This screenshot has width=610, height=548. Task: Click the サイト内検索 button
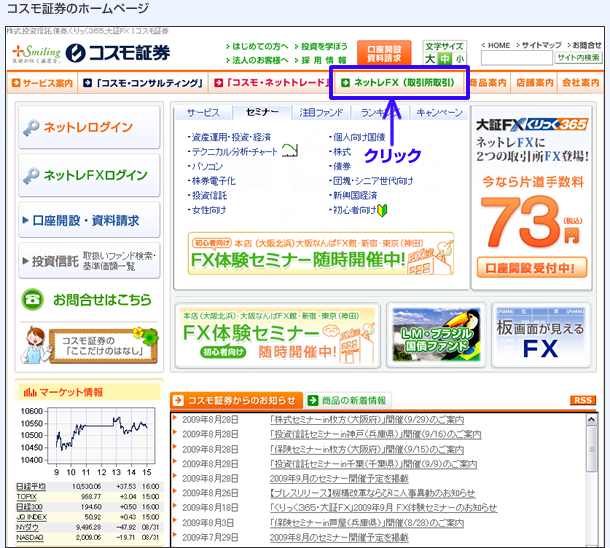pos(578,58)
